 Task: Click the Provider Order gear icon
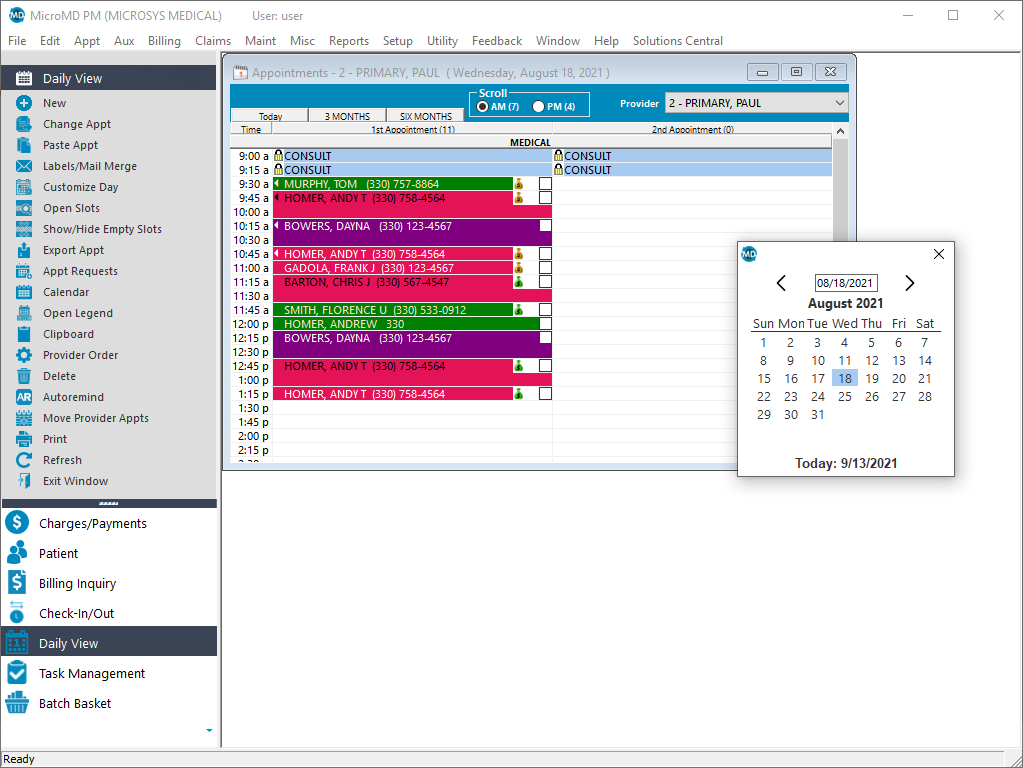point(24,355)
